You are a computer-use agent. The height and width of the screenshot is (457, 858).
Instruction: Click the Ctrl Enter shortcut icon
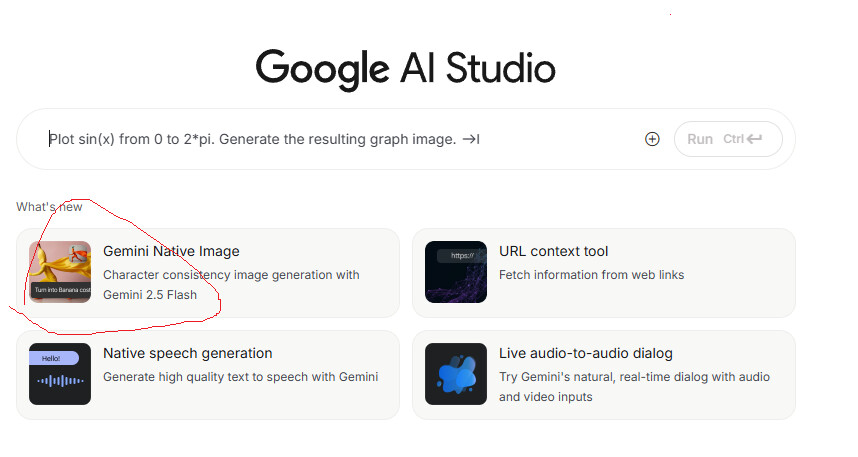745,139
